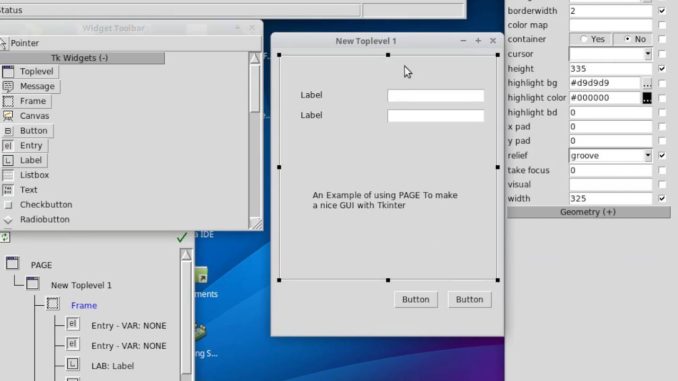Viewport: 678px width, 381px height.
Task: Pick the Text widget icon
Action: click(x=8, y=190)
